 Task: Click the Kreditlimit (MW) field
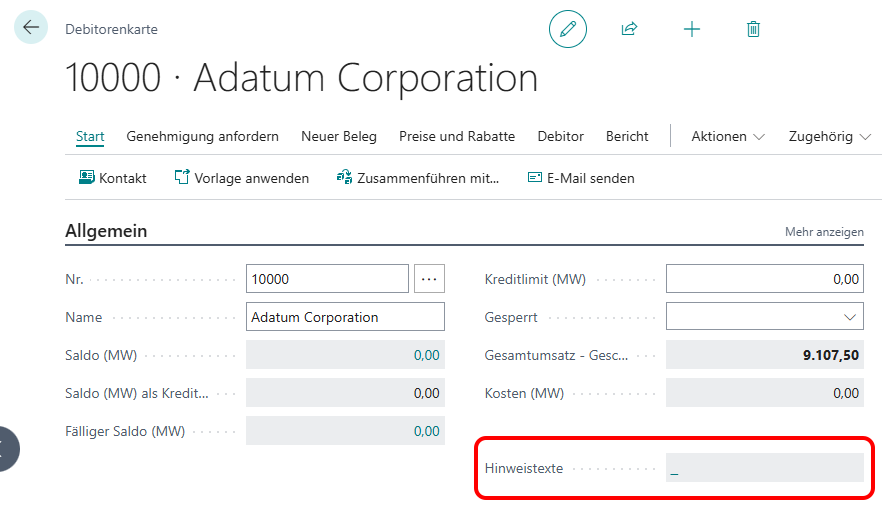click(764, 279)
